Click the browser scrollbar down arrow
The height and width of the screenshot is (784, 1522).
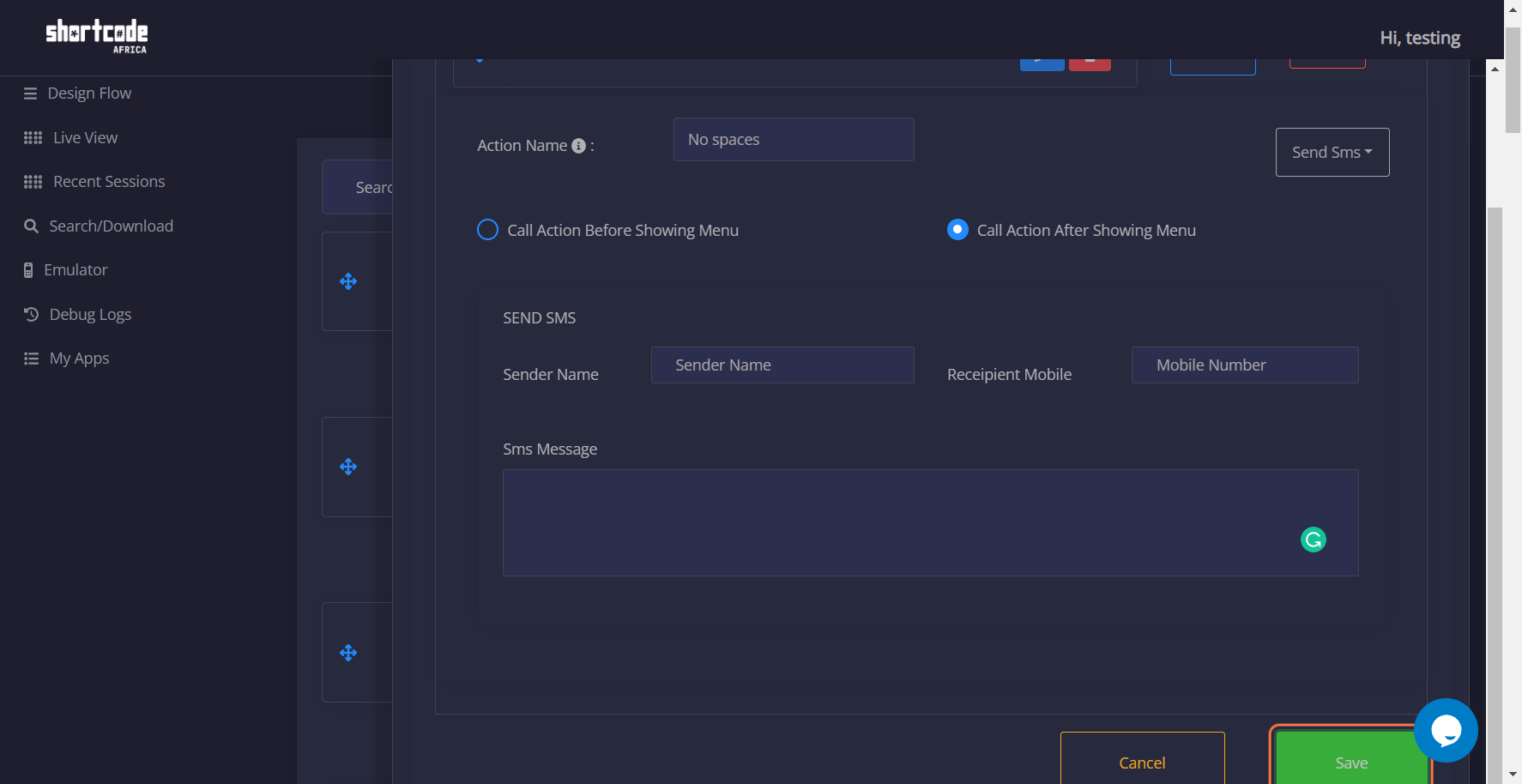tap(1513, 775)
